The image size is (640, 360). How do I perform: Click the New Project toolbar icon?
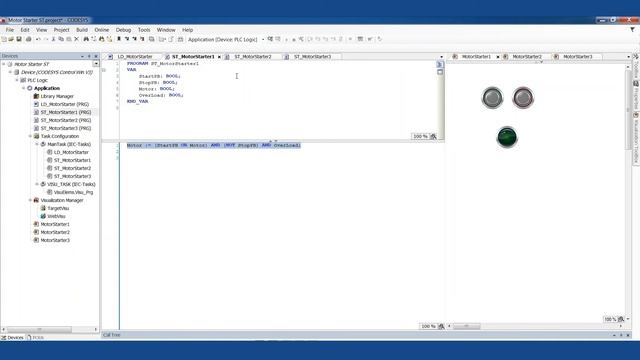click(x=4, y=39)
